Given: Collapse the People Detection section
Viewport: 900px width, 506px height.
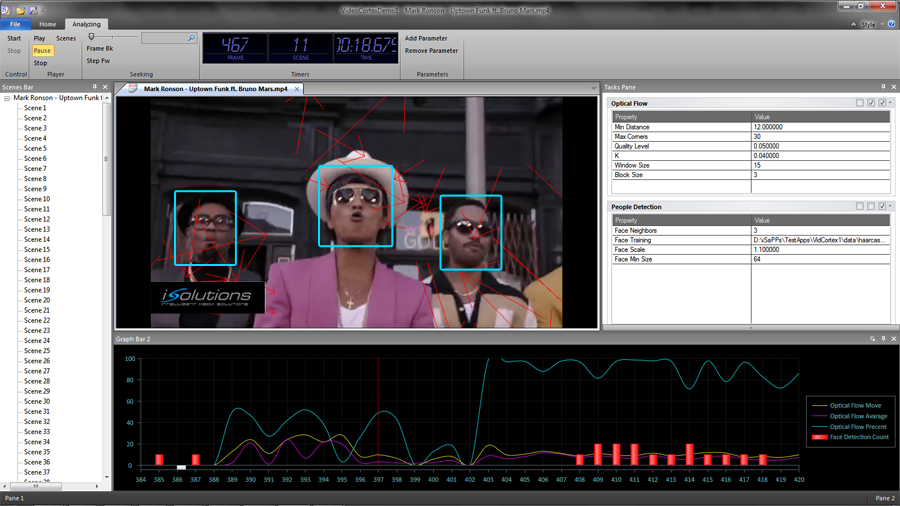Looking at the screenshot, I should click(890, 205).
